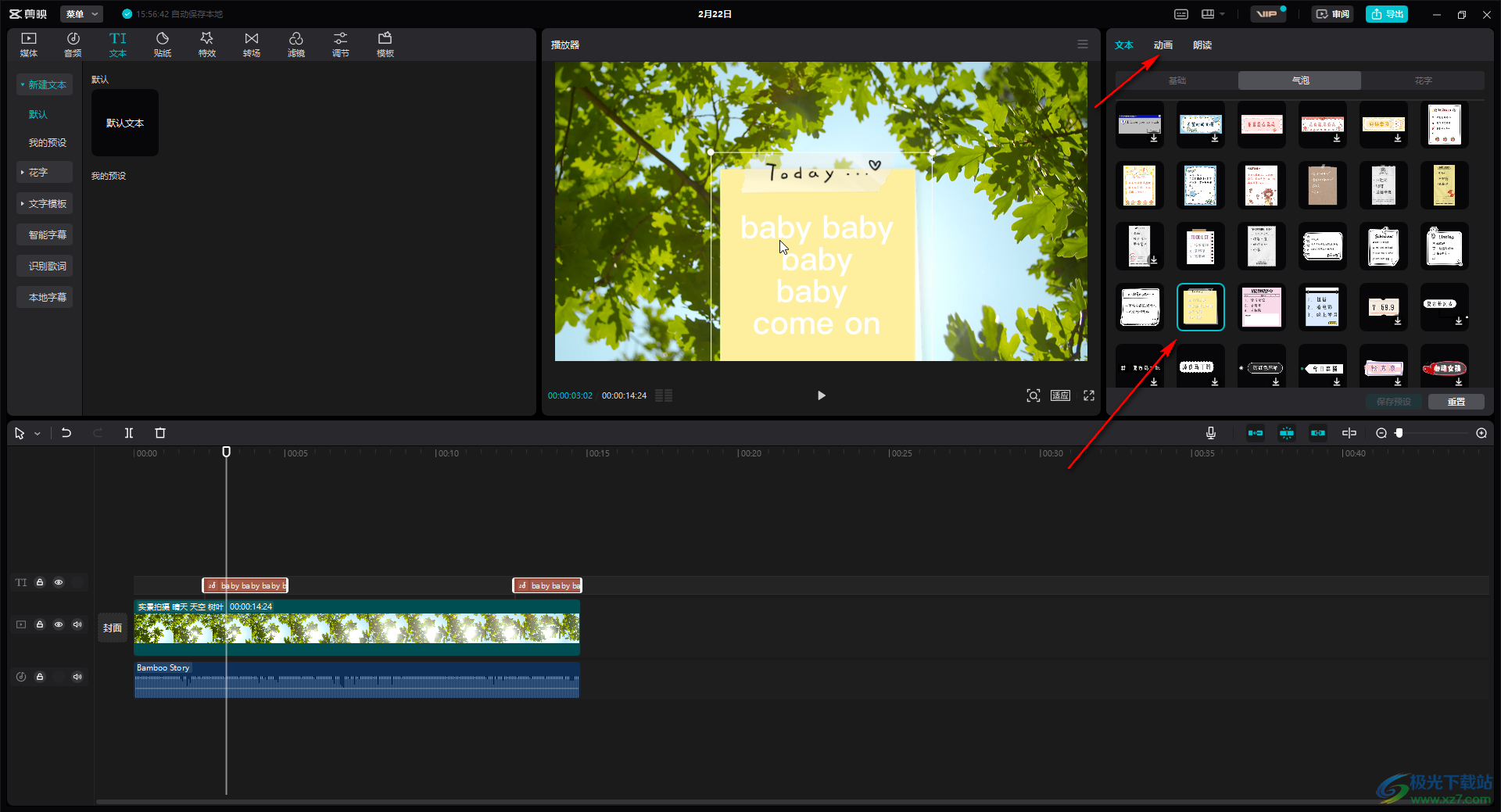Select the 花字 sub-tab in right panel
Image resolution: width=1501 pixels, height=812 pixels.
(1423, 80)
